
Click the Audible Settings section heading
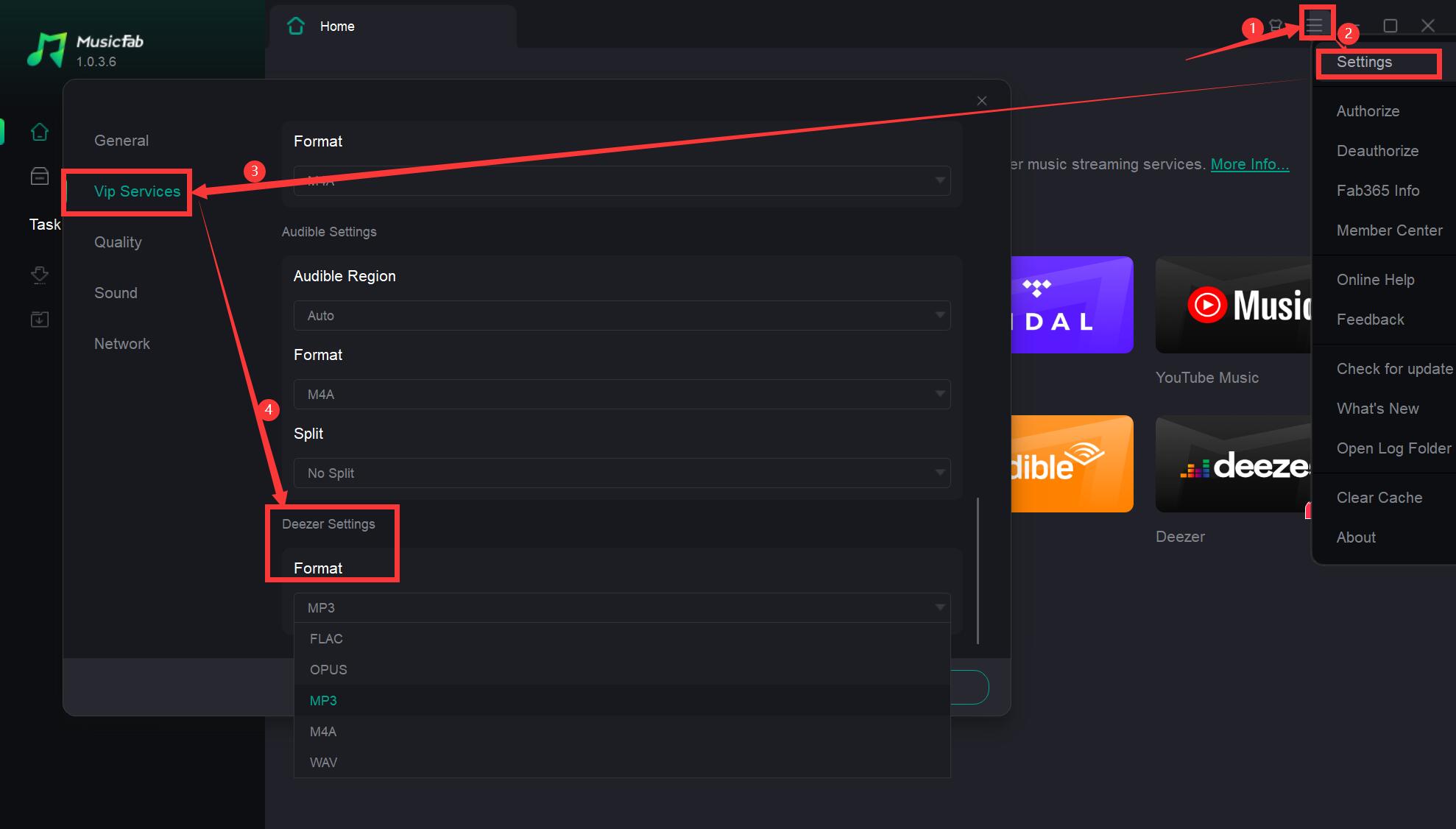point(329,232)
